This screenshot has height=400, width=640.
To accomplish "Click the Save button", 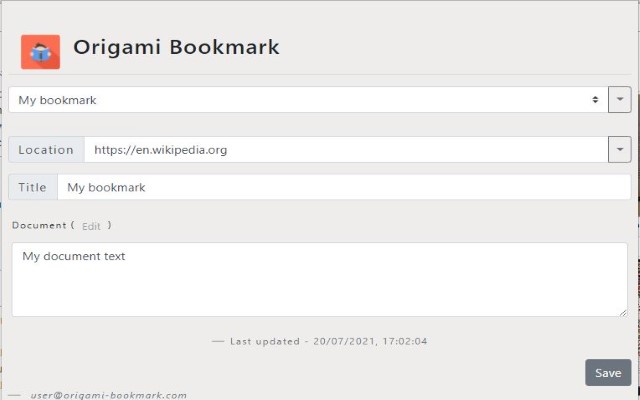I will (608, 373).
